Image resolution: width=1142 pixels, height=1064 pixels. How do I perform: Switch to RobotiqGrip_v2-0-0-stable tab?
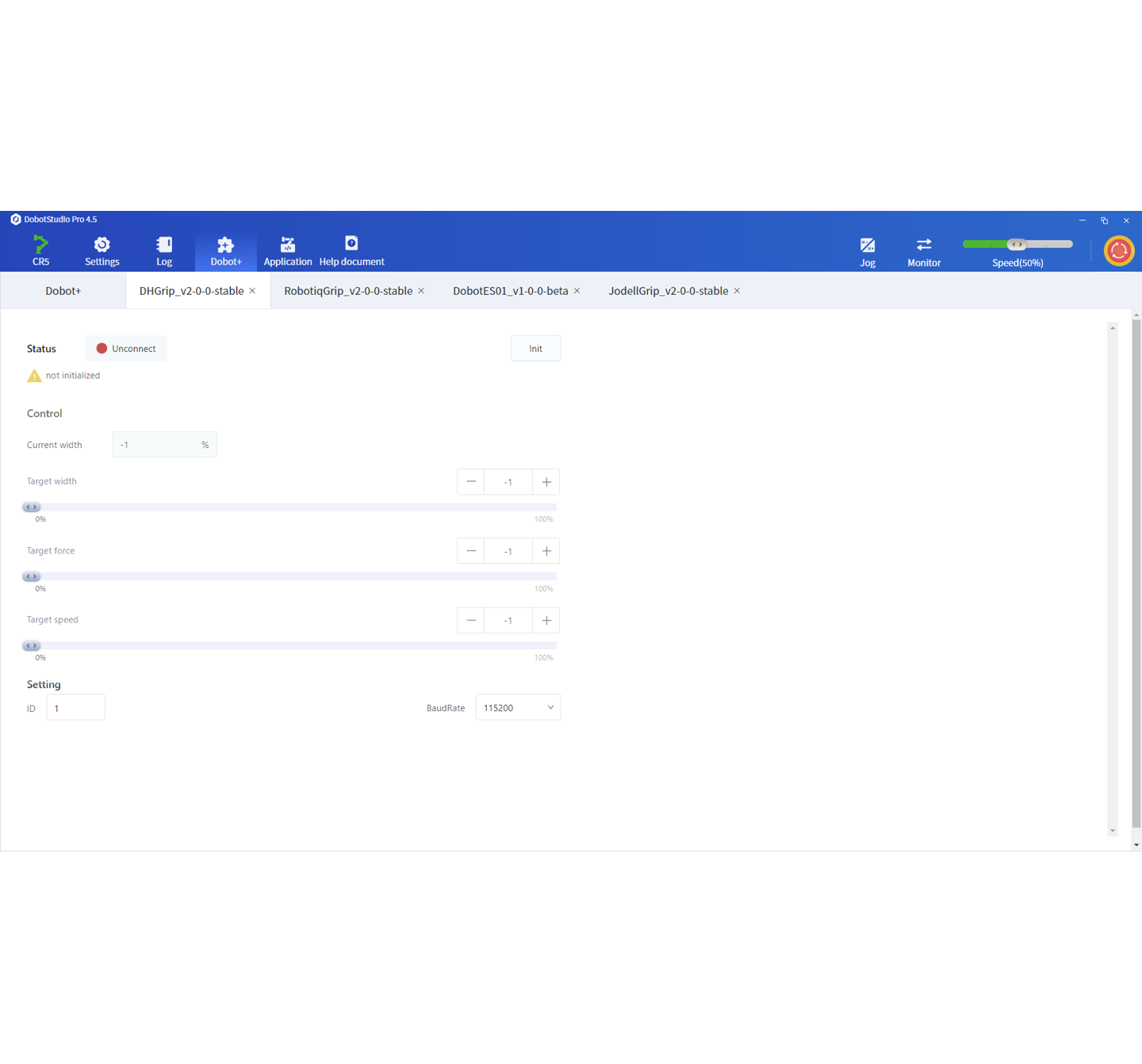pyautogui.click(x=348, y=291)
